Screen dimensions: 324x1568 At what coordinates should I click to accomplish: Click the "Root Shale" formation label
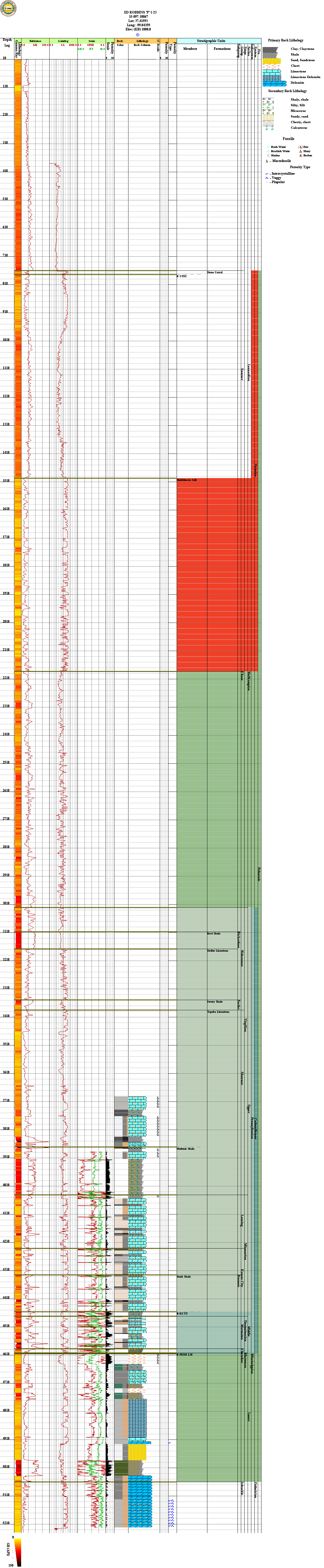[214, 934]
